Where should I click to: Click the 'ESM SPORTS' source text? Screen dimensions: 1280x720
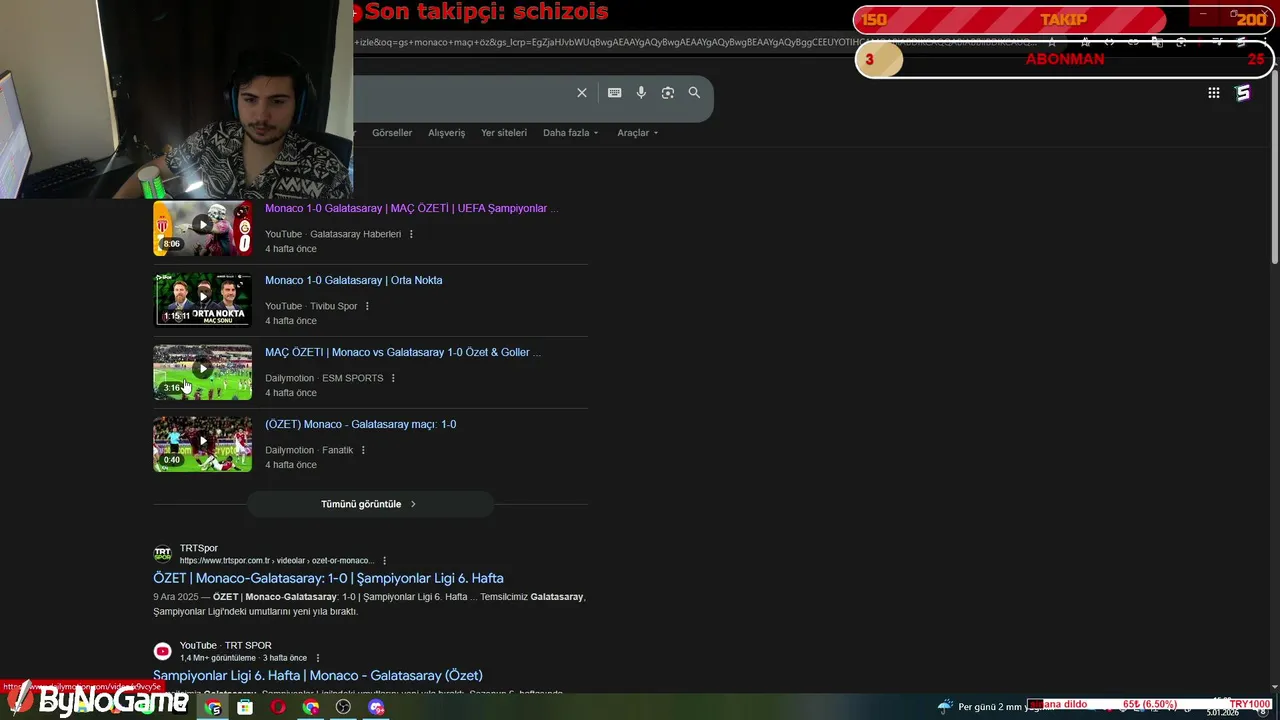click(x=352, y=378)
